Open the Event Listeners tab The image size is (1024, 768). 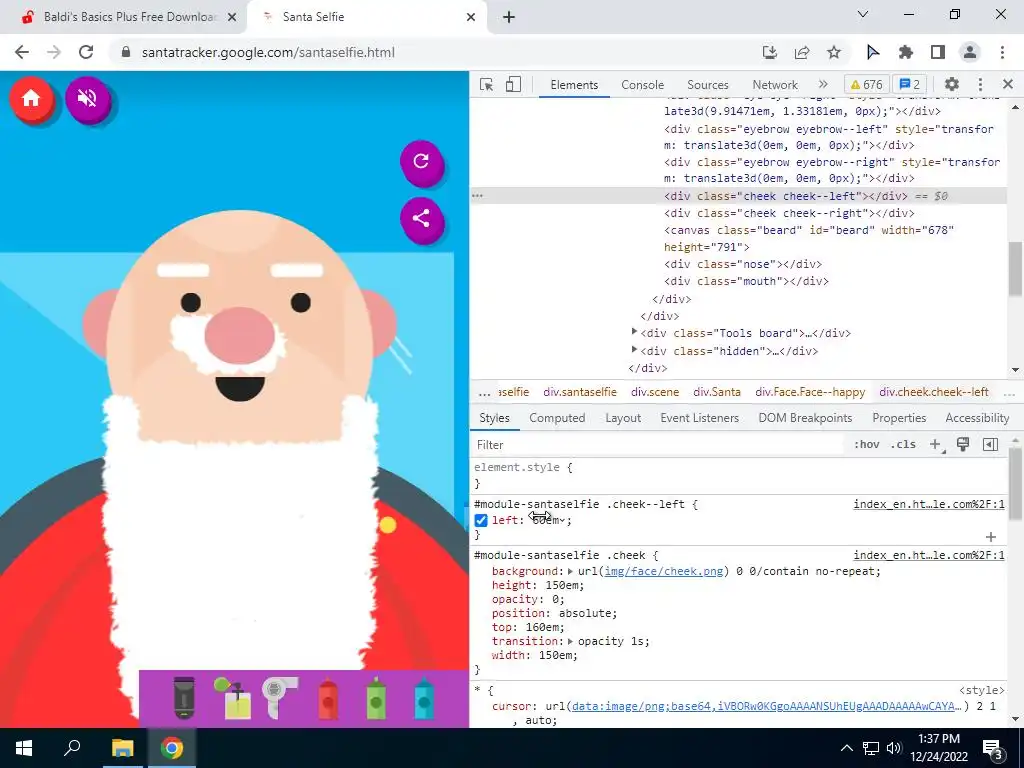point(699,418)
